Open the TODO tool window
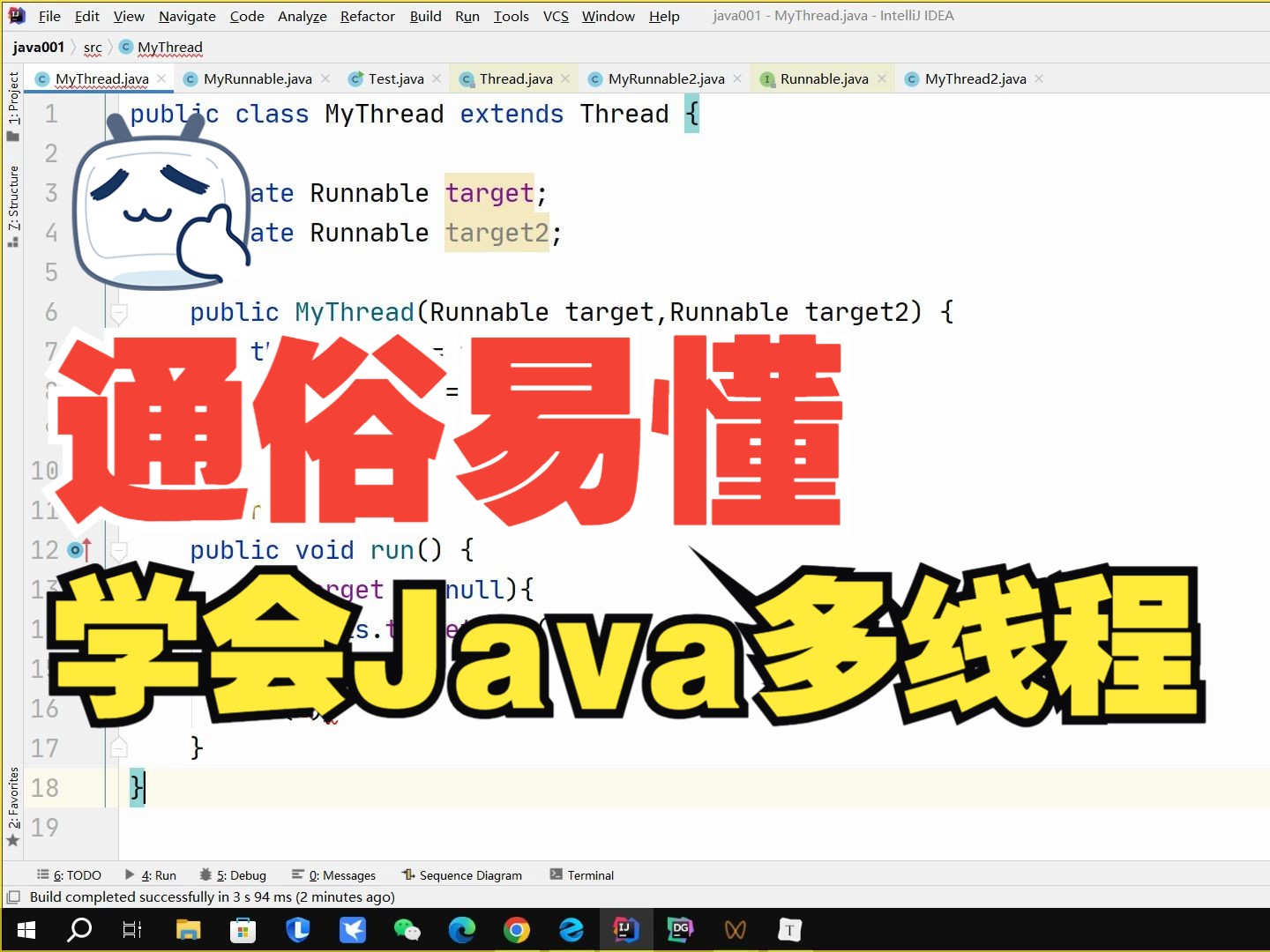This screenshot has width=1270, height=952. coord(70,874)
